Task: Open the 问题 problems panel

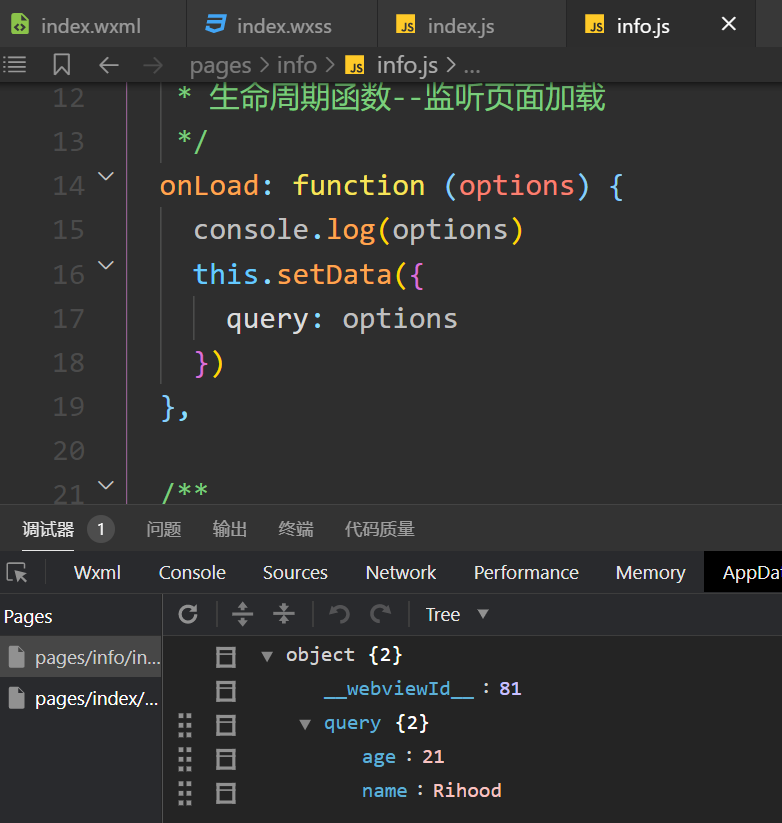Action: [x=164, y=529]
